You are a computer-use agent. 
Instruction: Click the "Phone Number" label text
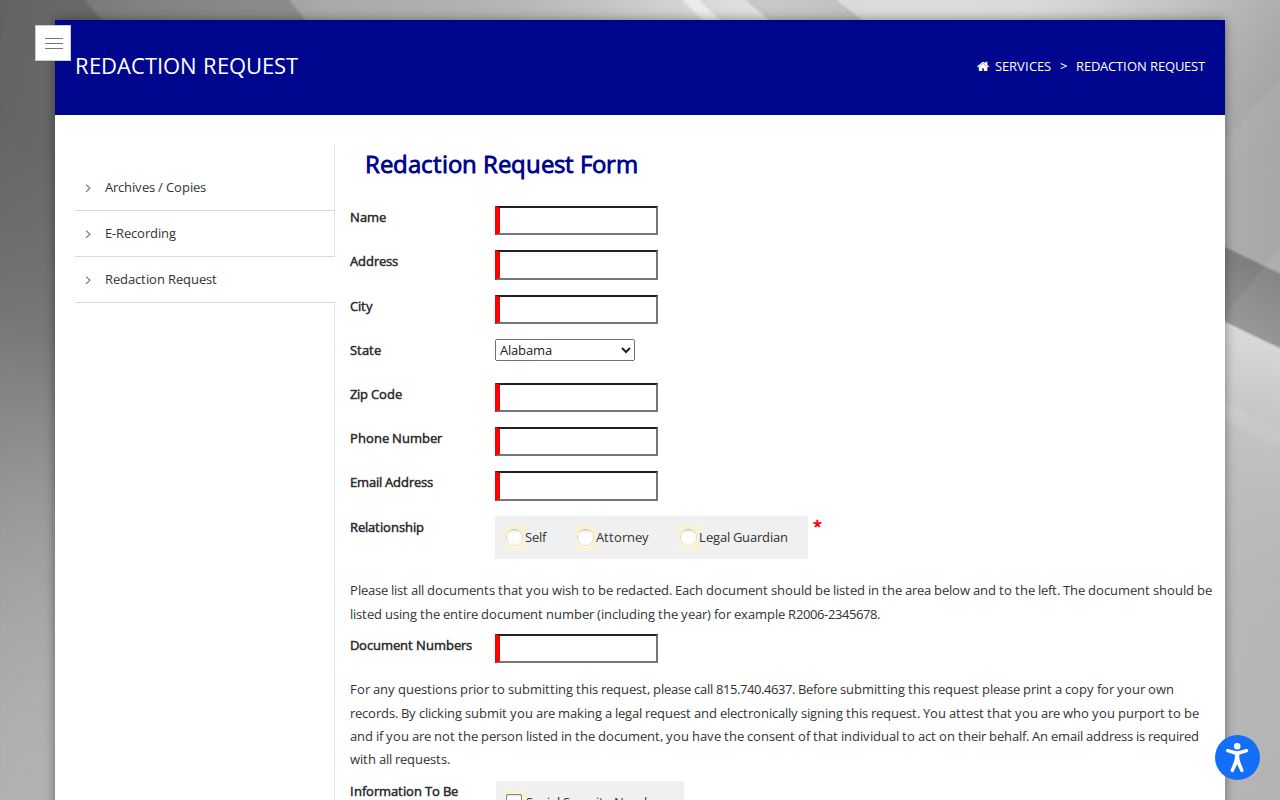click(396, 439)
